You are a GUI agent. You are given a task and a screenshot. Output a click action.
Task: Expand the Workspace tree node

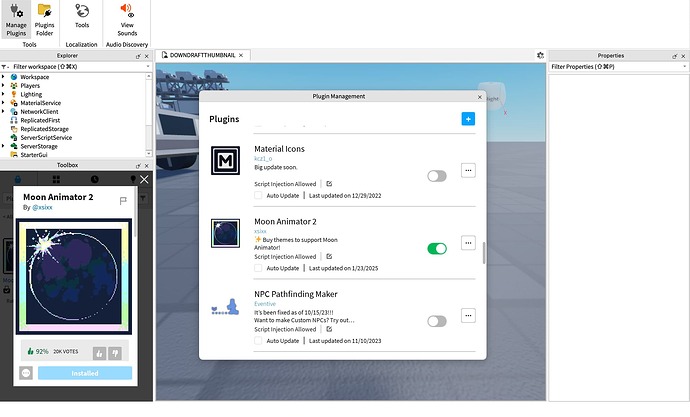point(4,77)
